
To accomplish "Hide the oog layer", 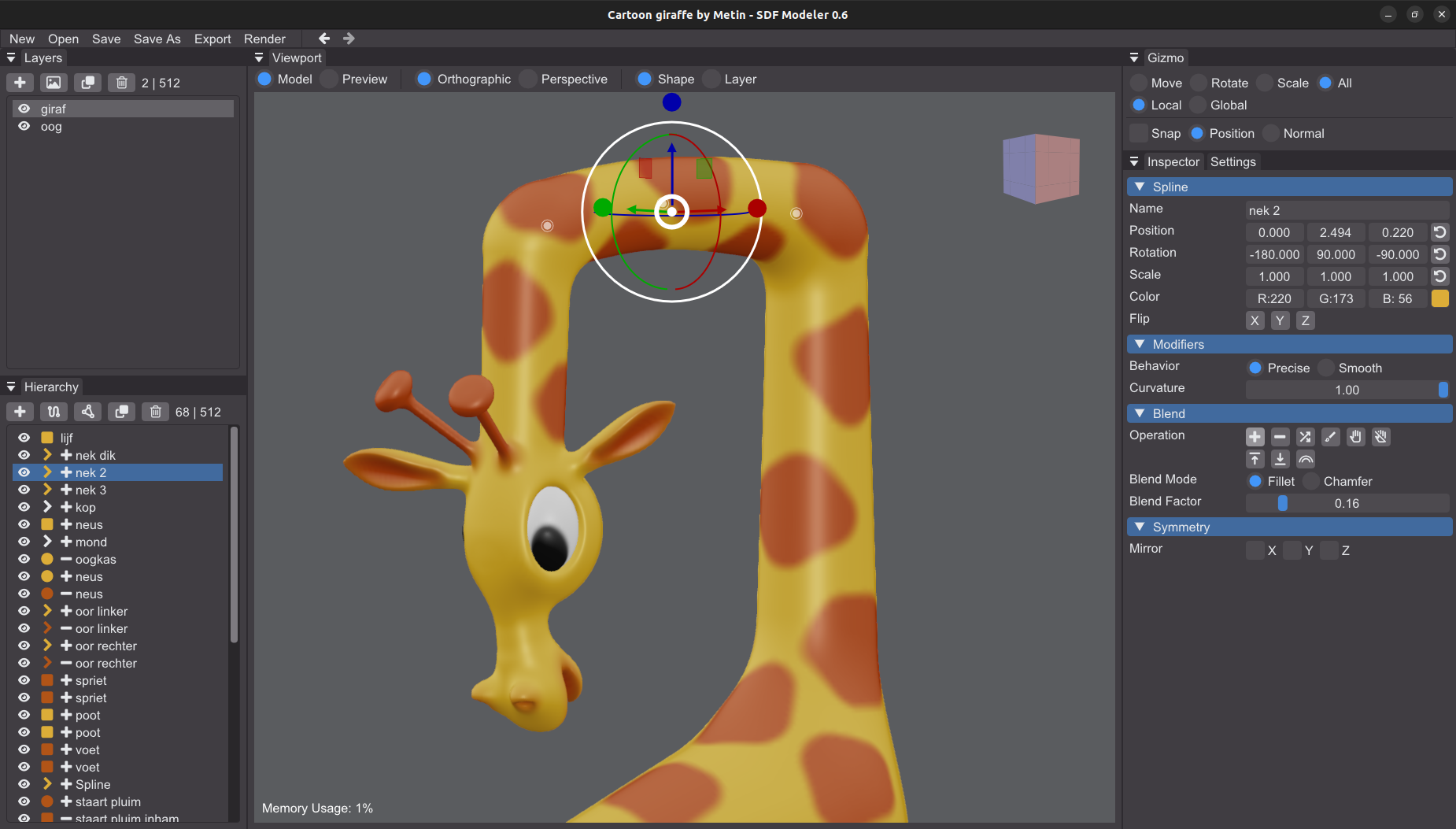I will click(24, 126).
